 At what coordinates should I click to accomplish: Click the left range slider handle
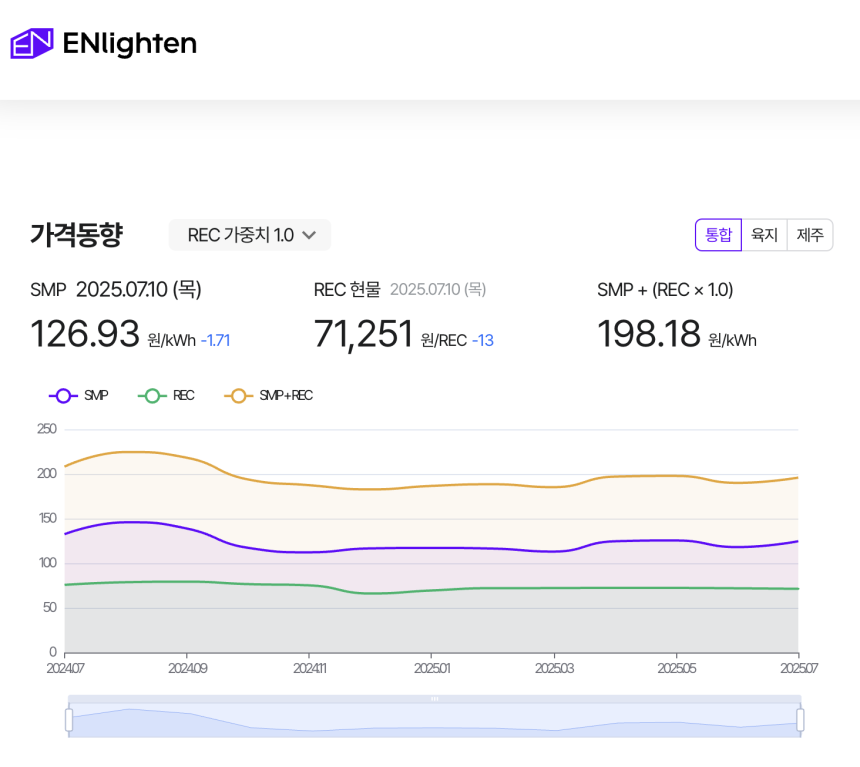tap(69, 720)
